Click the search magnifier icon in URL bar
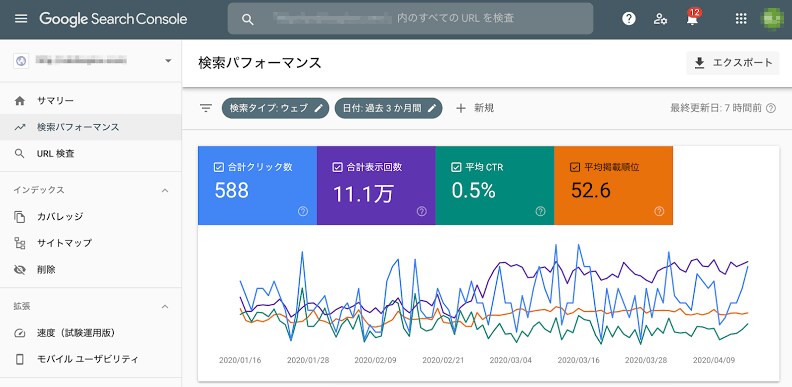 [x=247, y=19]
